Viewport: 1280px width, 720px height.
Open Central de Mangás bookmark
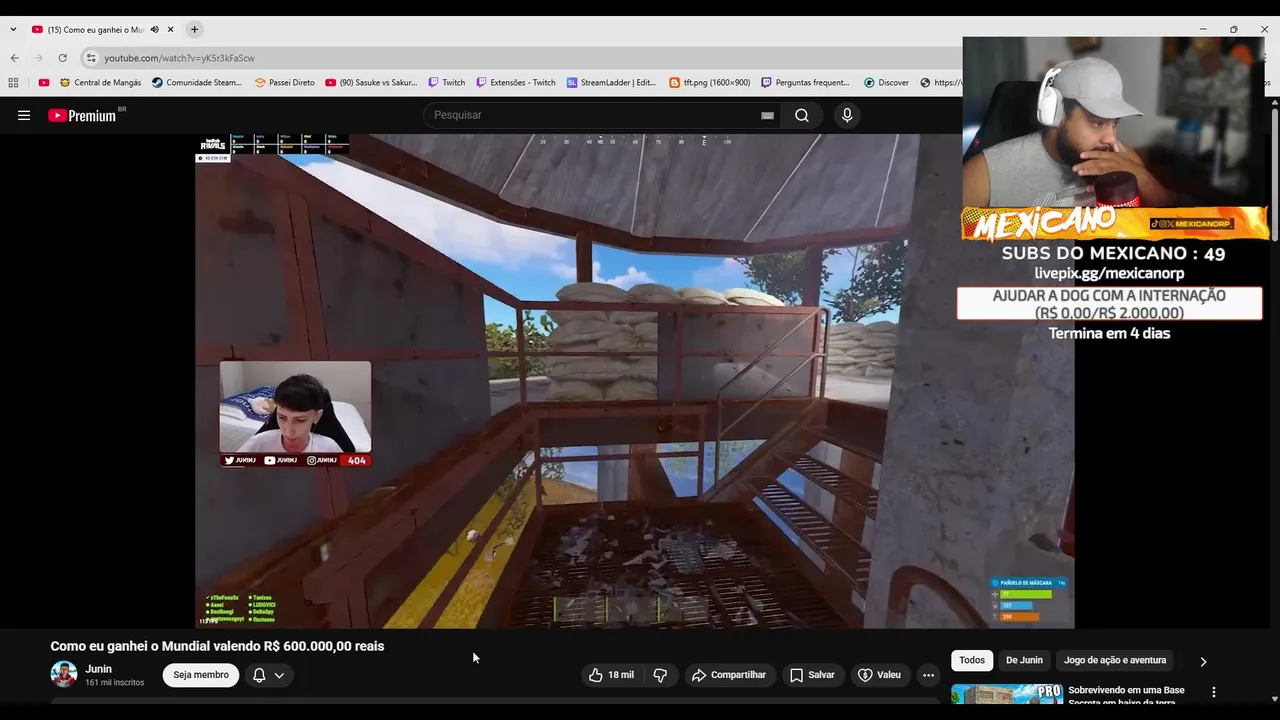(100, 83)
